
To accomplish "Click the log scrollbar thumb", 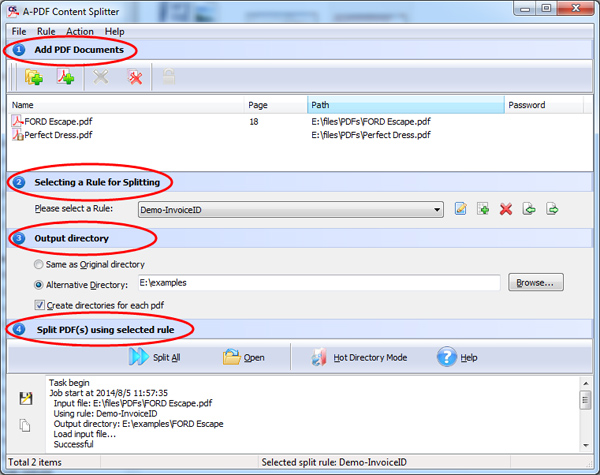I will click(x=585, y=400).
